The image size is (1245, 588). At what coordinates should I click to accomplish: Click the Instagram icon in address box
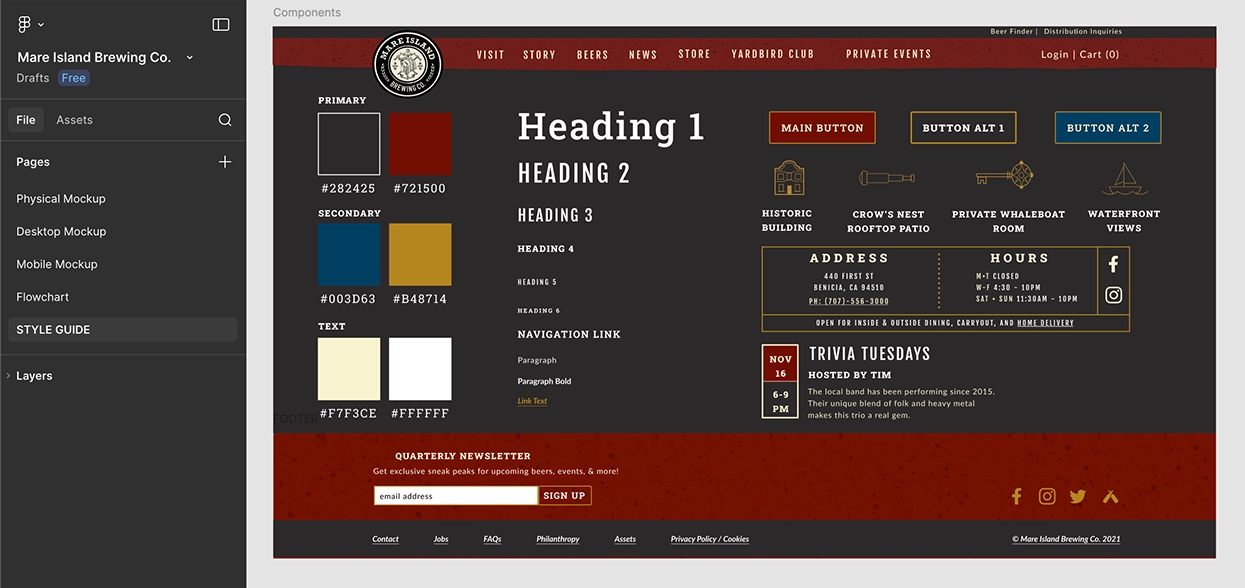1113,295
